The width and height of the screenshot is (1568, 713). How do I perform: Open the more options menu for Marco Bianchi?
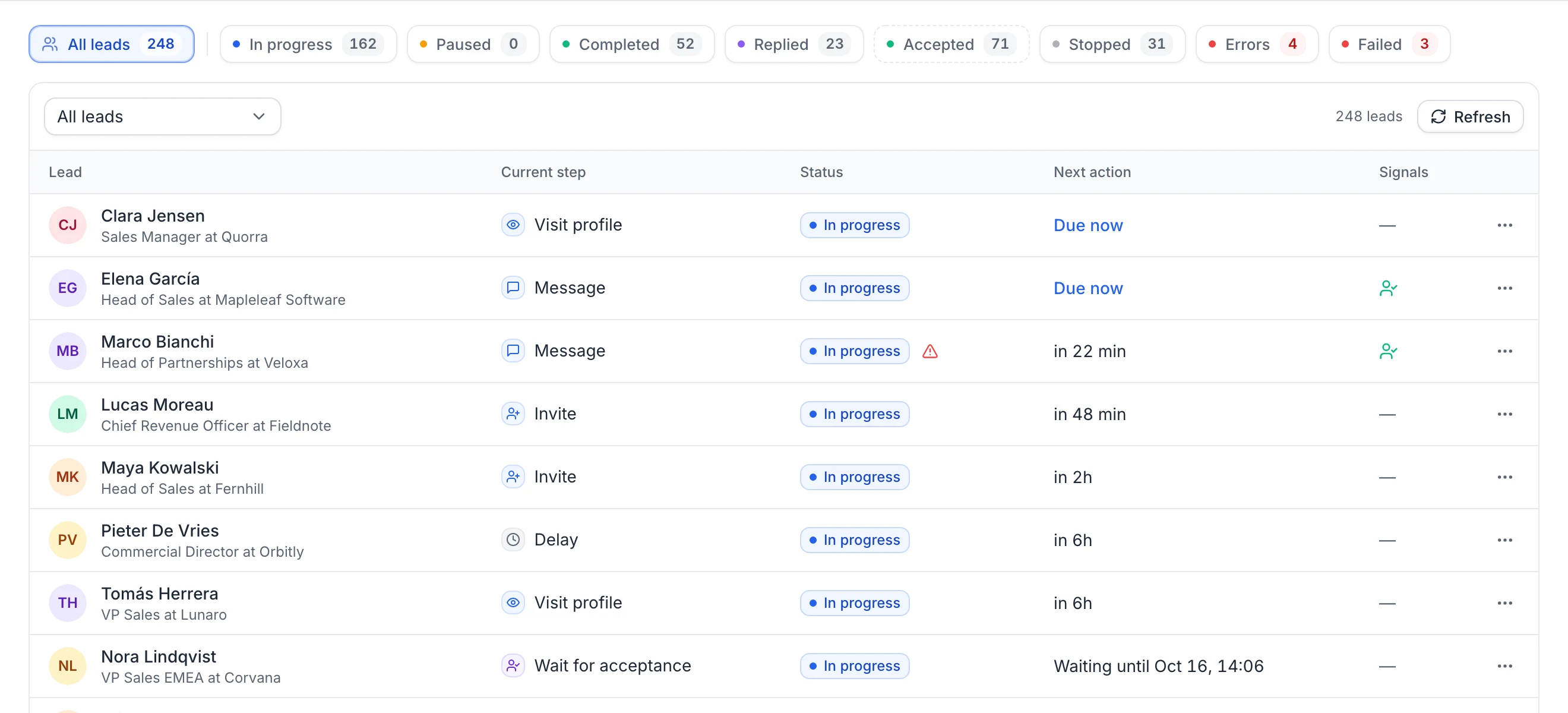(x=1504, y=351)
